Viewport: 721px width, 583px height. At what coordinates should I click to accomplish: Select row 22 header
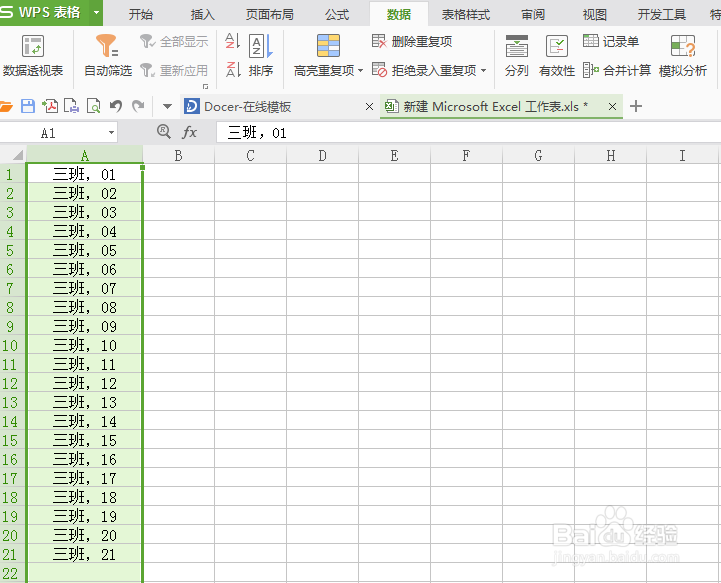pyautogui.click(x=12, y=573)
